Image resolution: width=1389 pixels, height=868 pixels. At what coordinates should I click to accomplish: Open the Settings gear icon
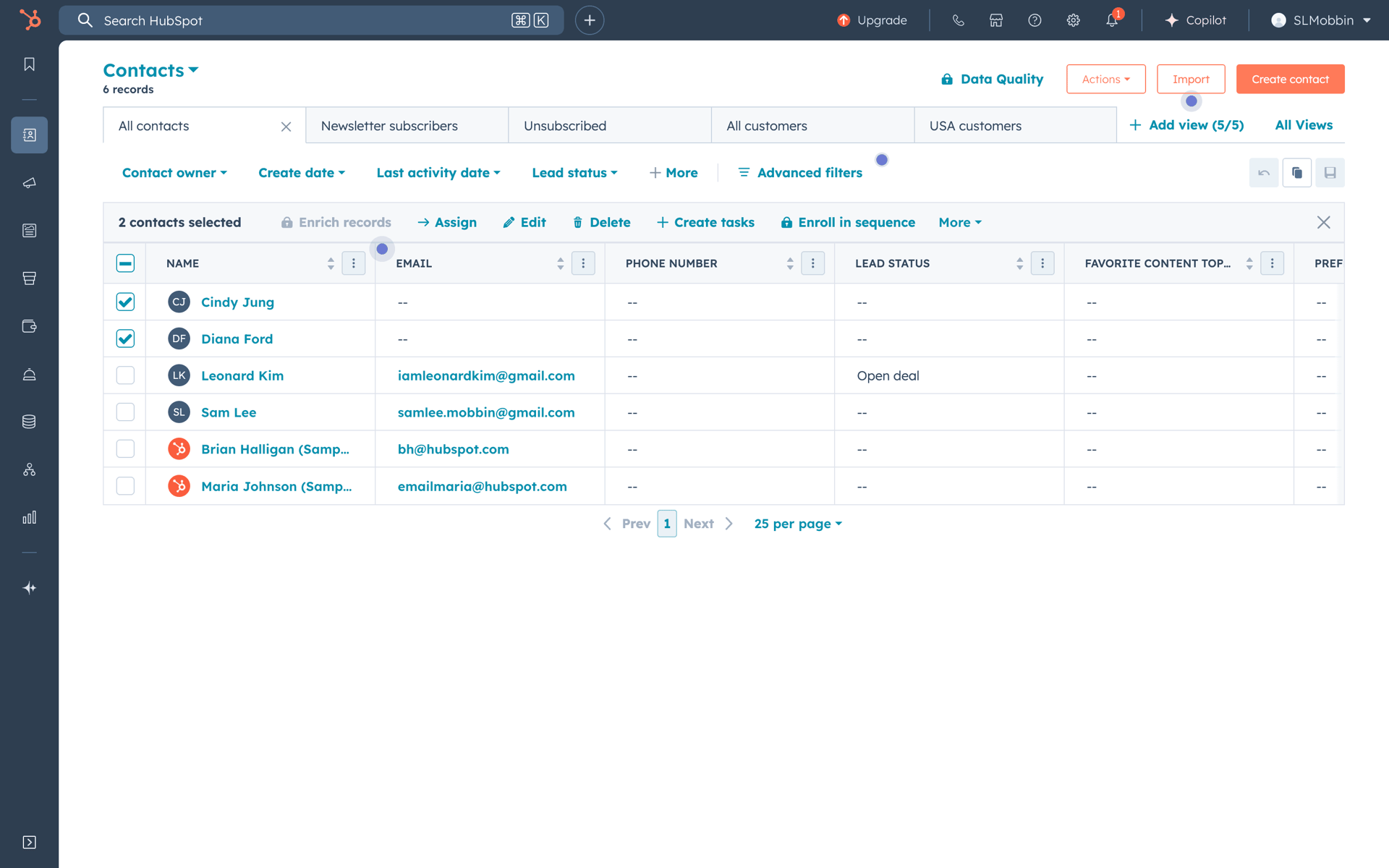click(1074, 20)
